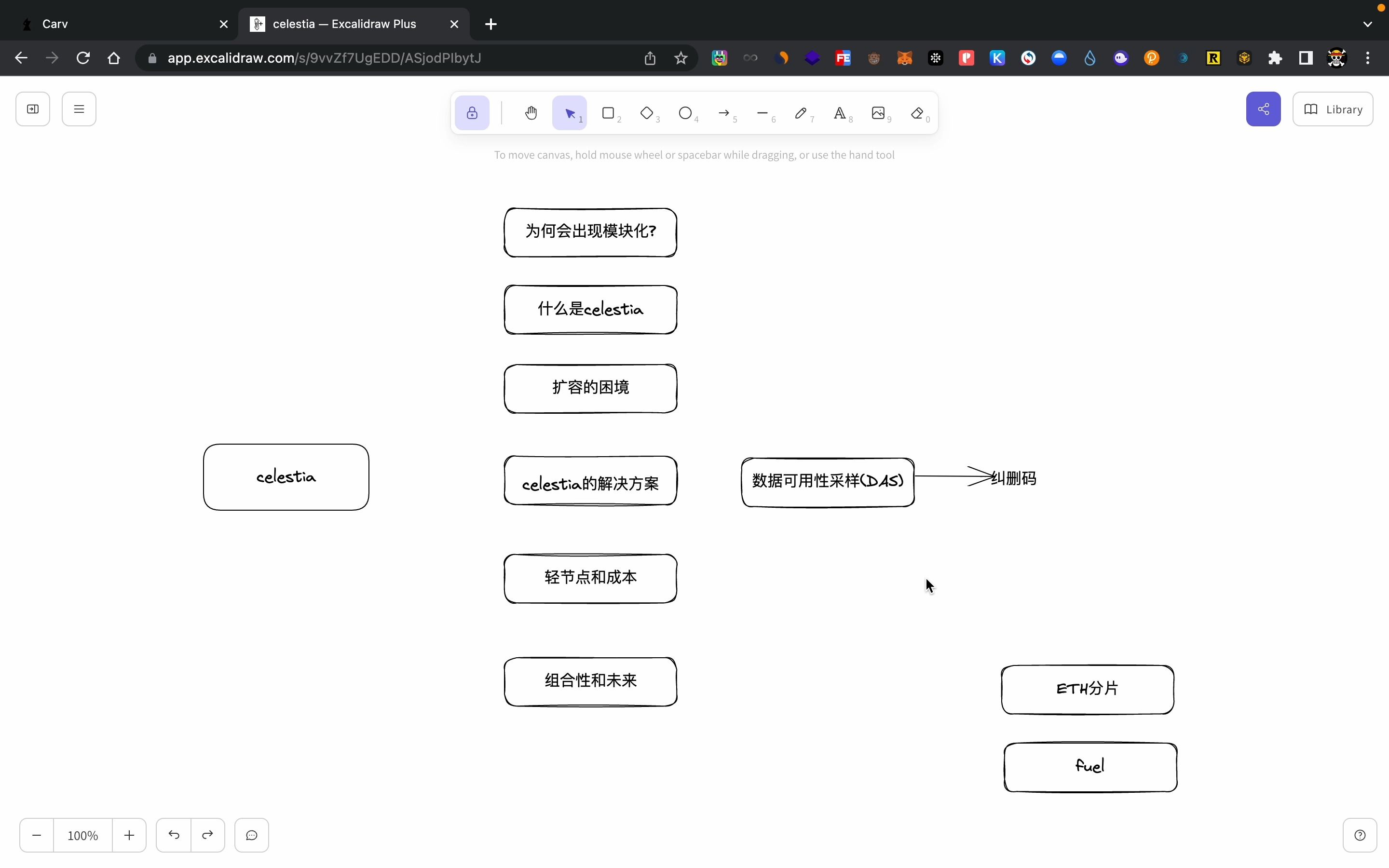Reload the current page

point(83,58)
